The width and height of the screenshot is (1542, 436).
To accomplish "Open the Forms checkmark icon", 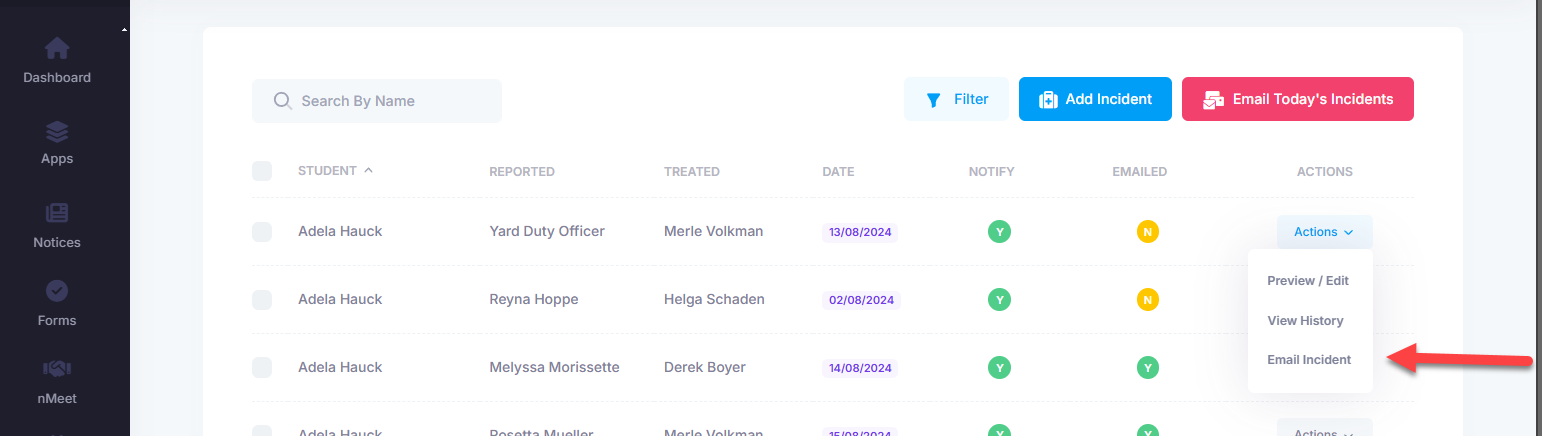I will 57,291.
